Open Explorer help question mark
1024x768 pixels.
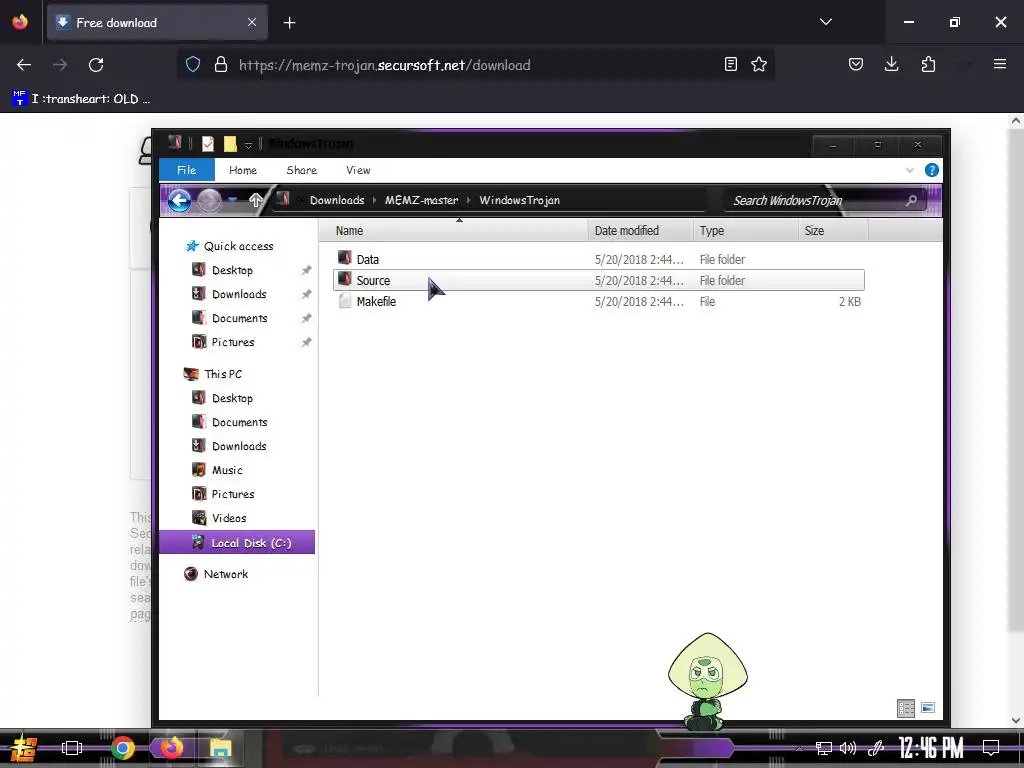[x=932, y=170]
